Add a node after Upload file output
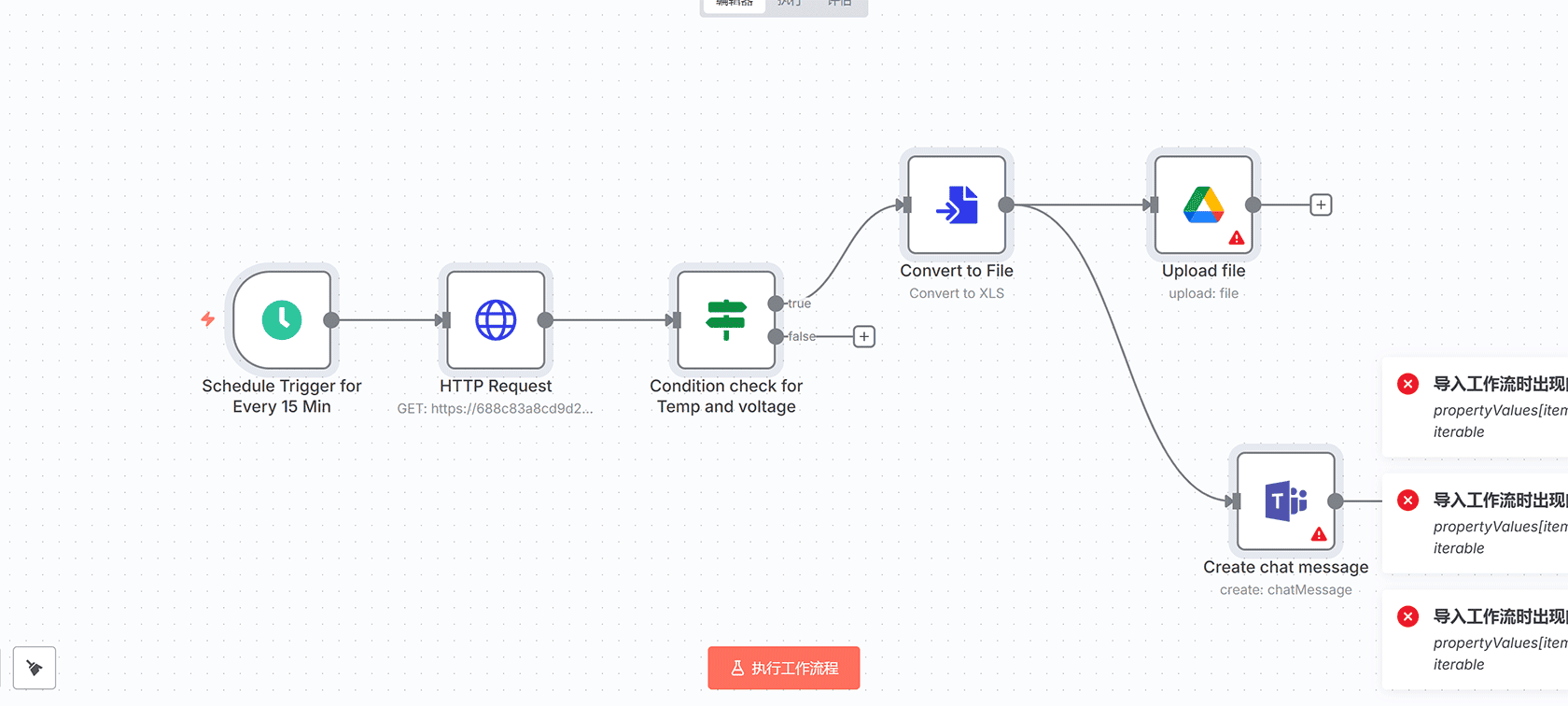The image size is (1568, 706). (1321, 205)
